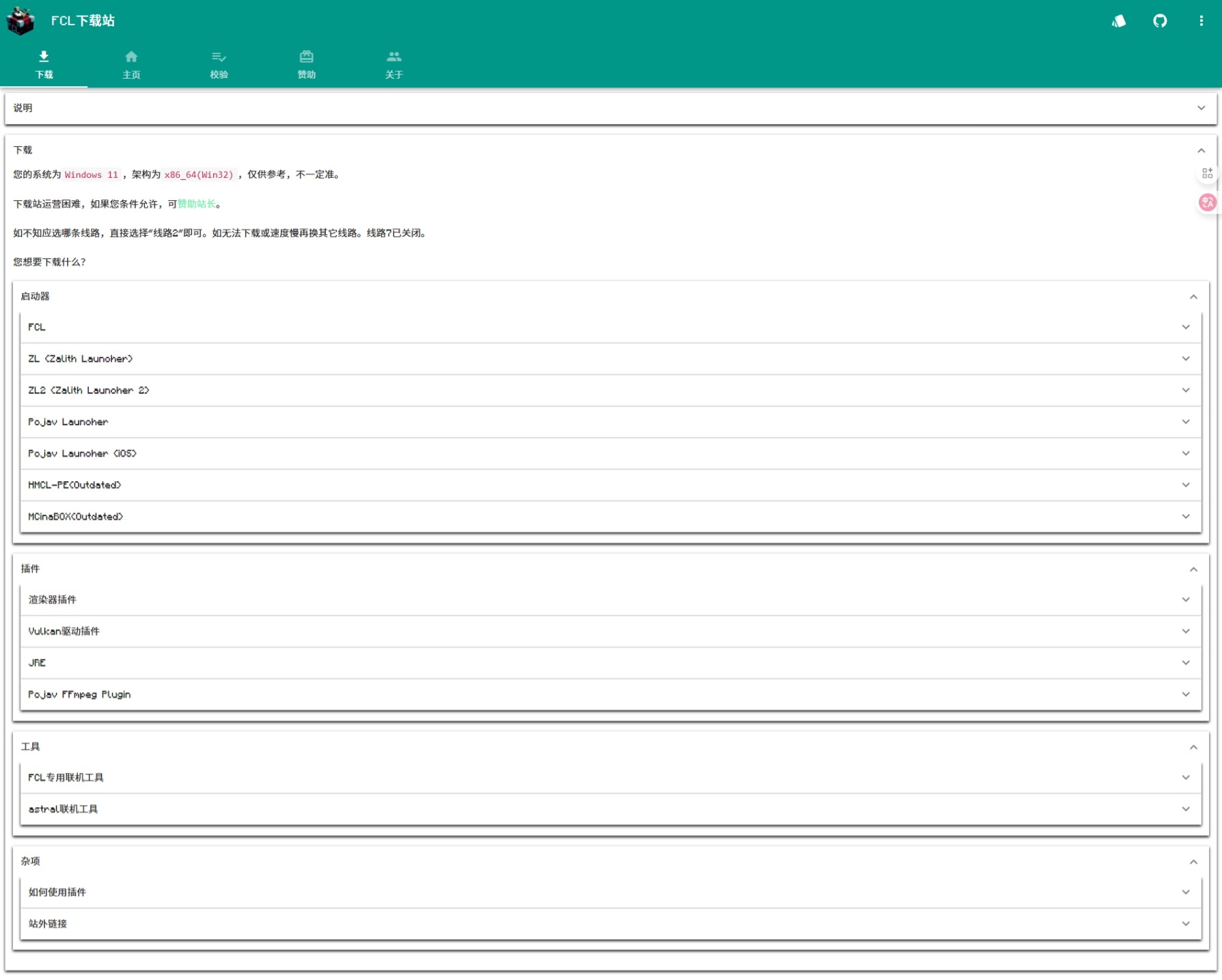
Task: Expand ZL2 (Zalith Launcher 2) entry
Action: [x=610, y=390]
